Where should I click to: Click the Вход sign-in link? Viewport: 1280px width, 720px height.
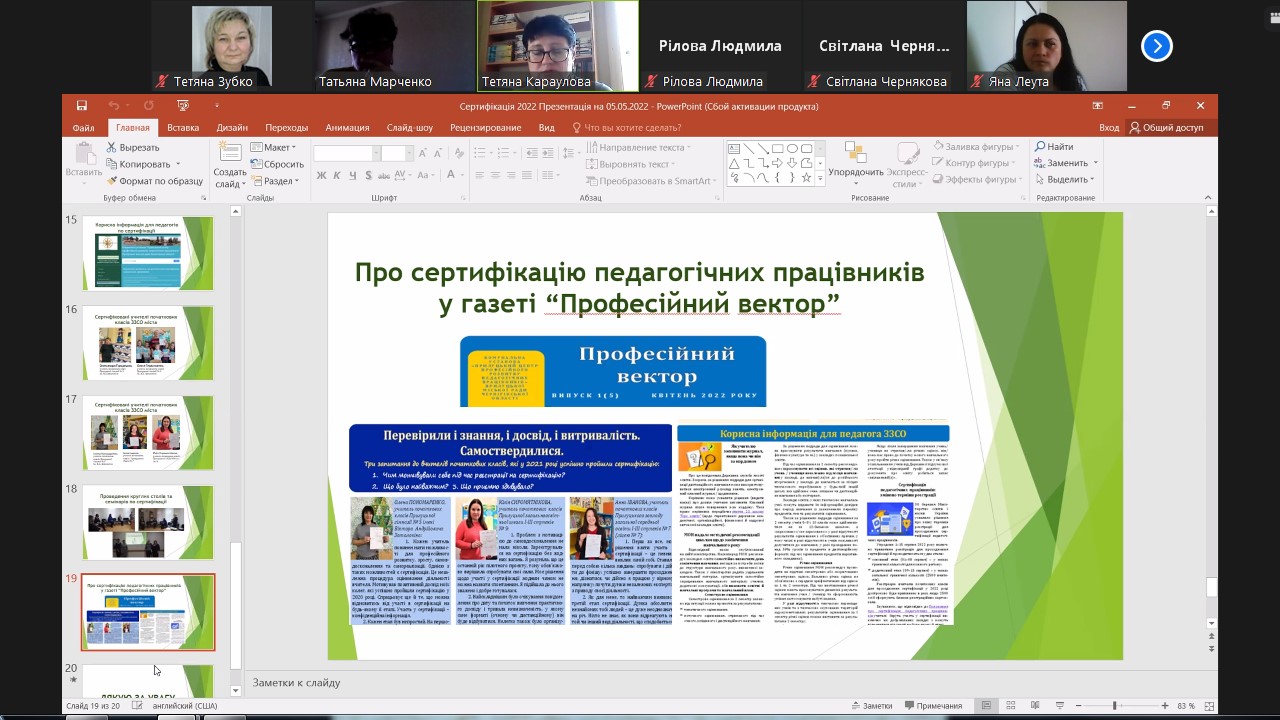click(1109, 127)
